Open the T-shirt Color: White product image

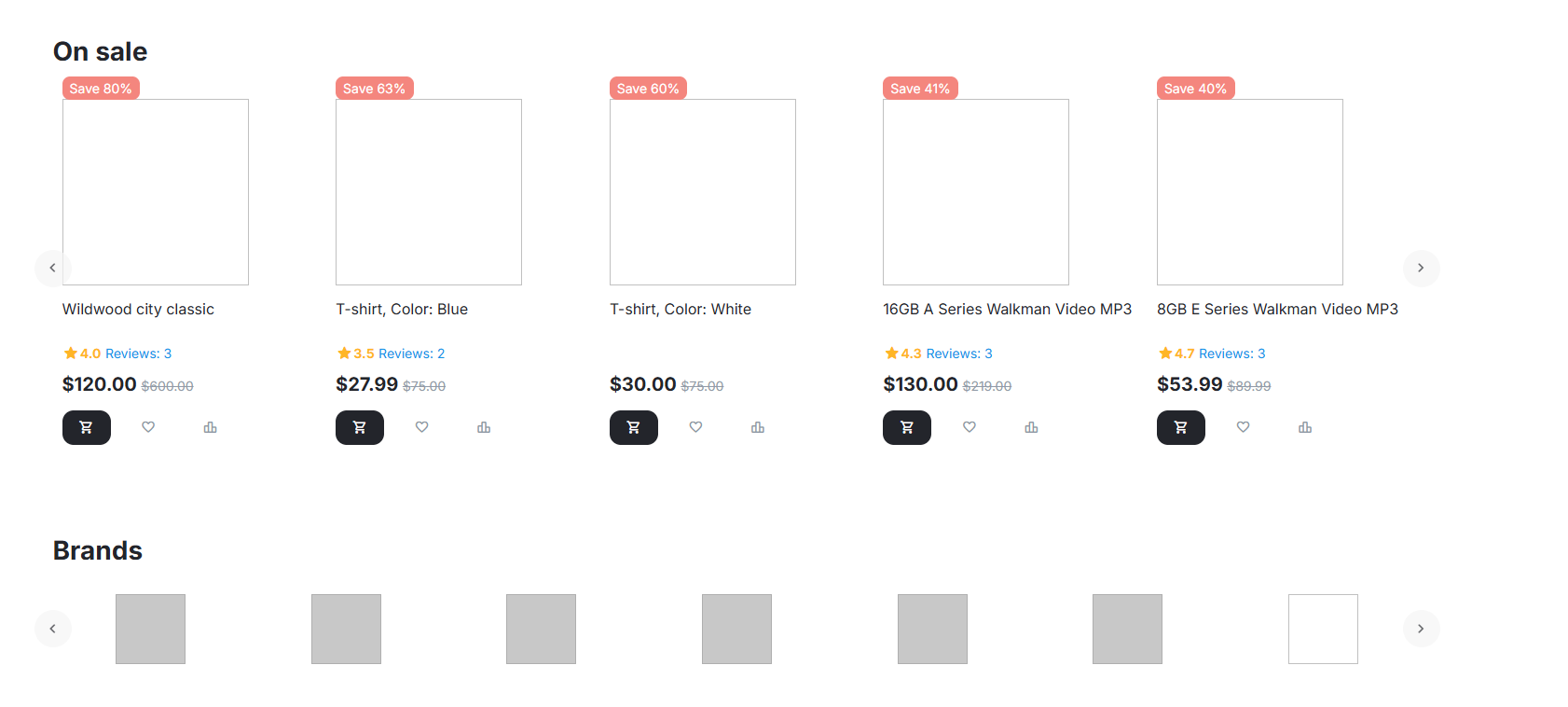pyautogui.click(x=702, y=192)
